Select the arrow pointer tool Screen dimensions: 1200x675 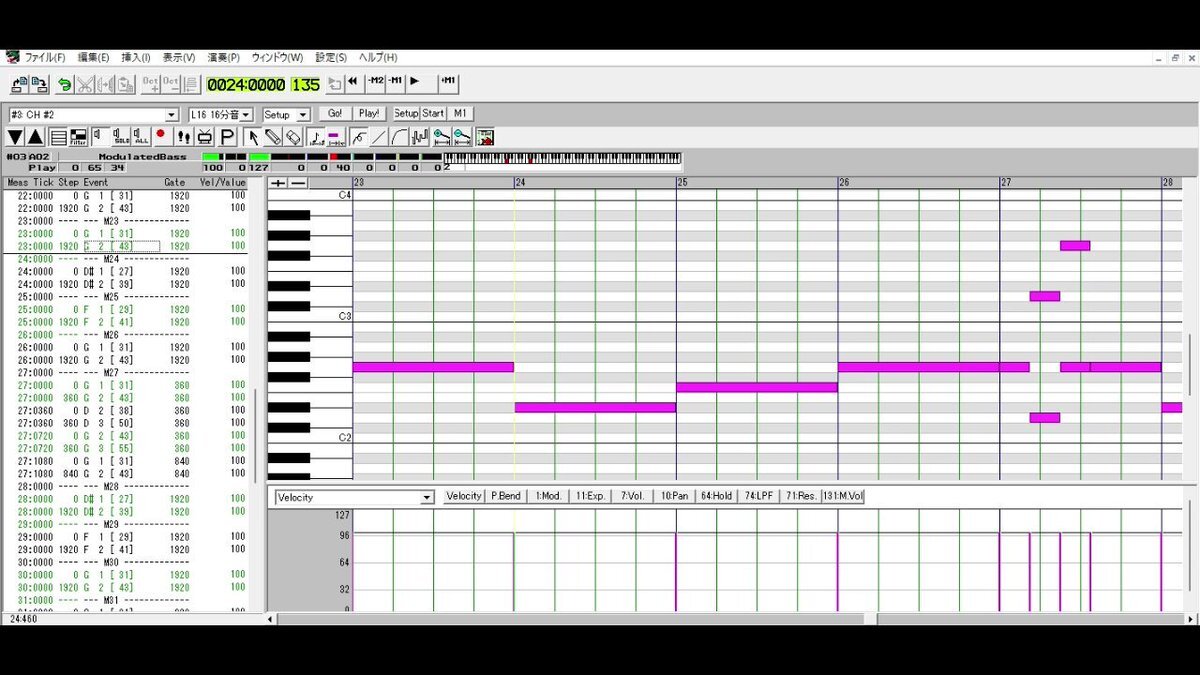pyautogui.click(x=253, y=136)
